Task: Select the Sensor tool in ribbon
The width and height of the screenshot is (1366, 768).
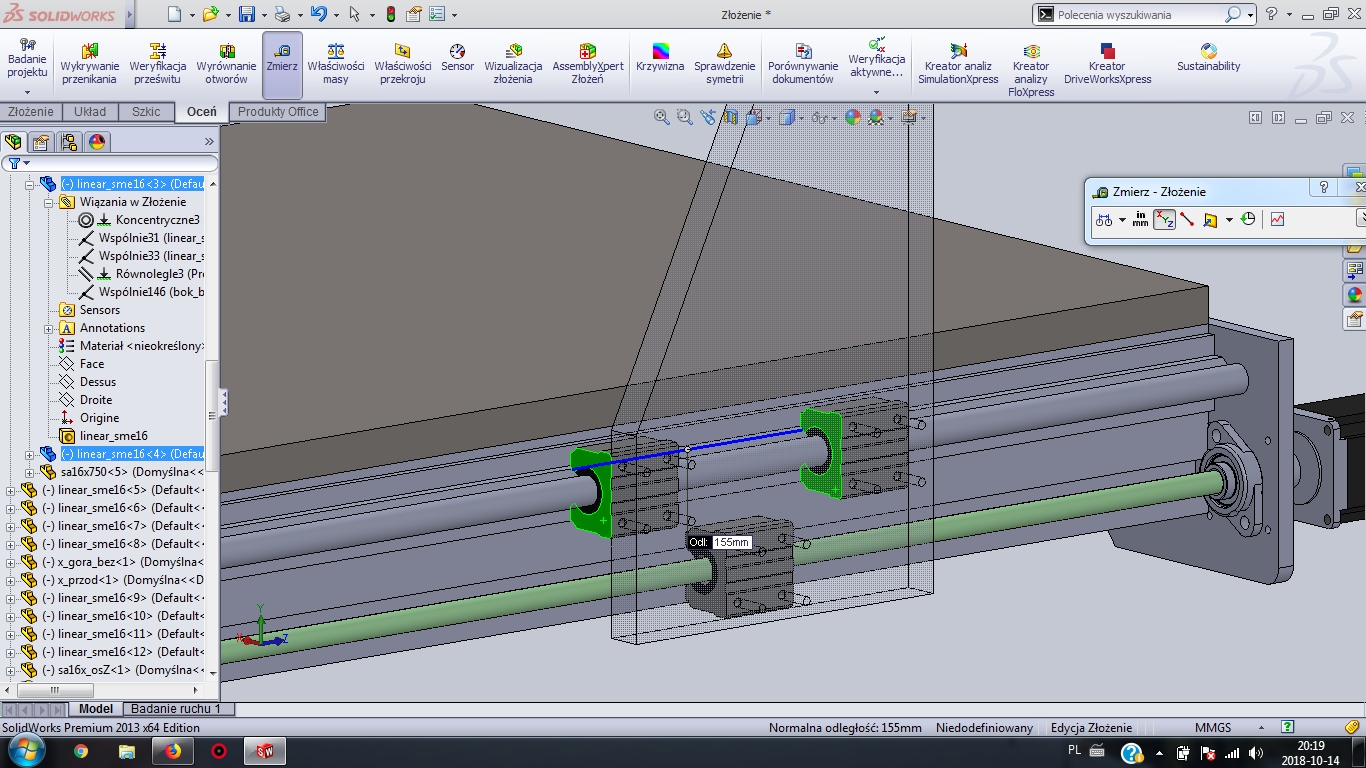Action: pos(457,58)
